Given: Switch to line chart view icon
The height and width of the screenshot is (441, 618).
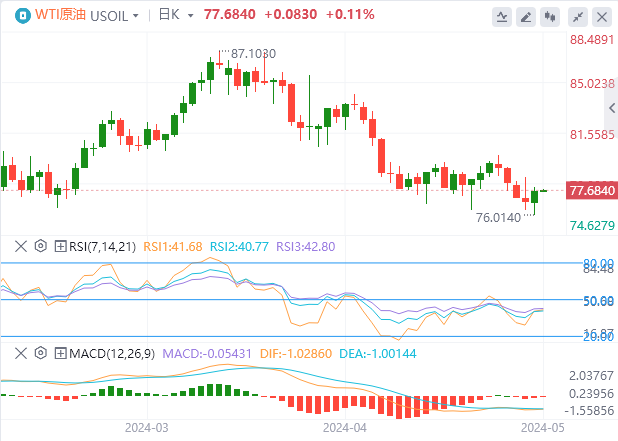Looking at the screenshot, I should 504,16.
